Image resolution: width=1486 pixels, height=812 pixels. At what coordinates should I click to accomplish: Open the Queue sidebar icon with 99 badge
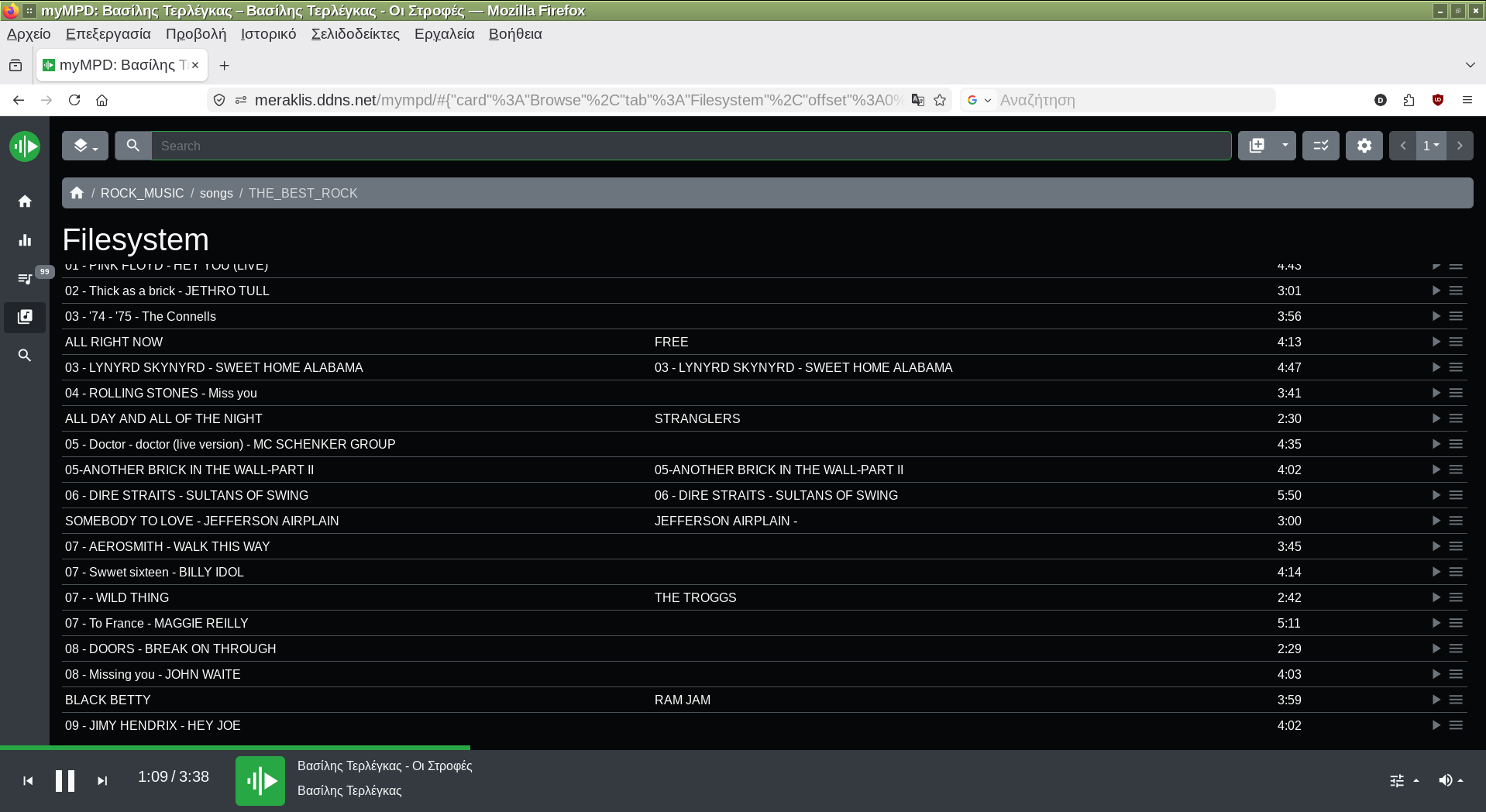(25, 278)
